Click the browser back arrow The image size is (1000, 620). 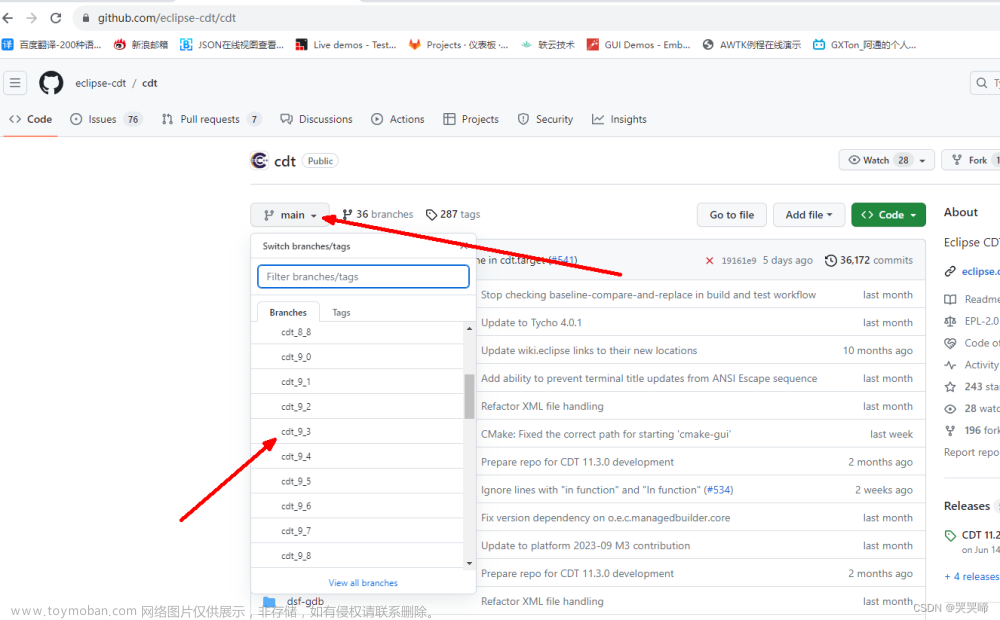(8, 18)
